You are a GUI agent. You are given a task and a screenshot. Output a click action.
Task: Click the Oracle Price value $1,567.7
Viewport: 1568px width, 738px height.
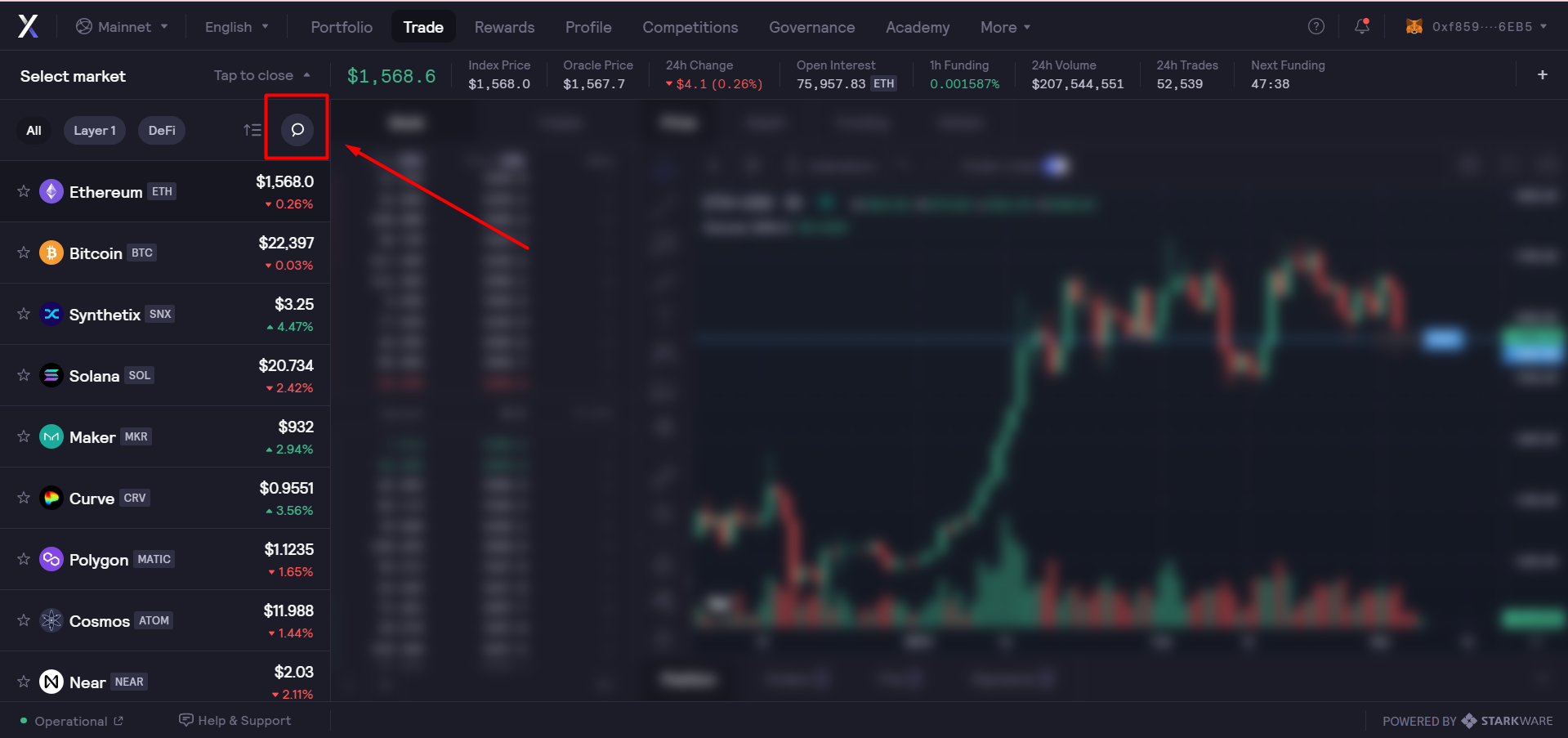pyautogui.click(x=594, y=83)
